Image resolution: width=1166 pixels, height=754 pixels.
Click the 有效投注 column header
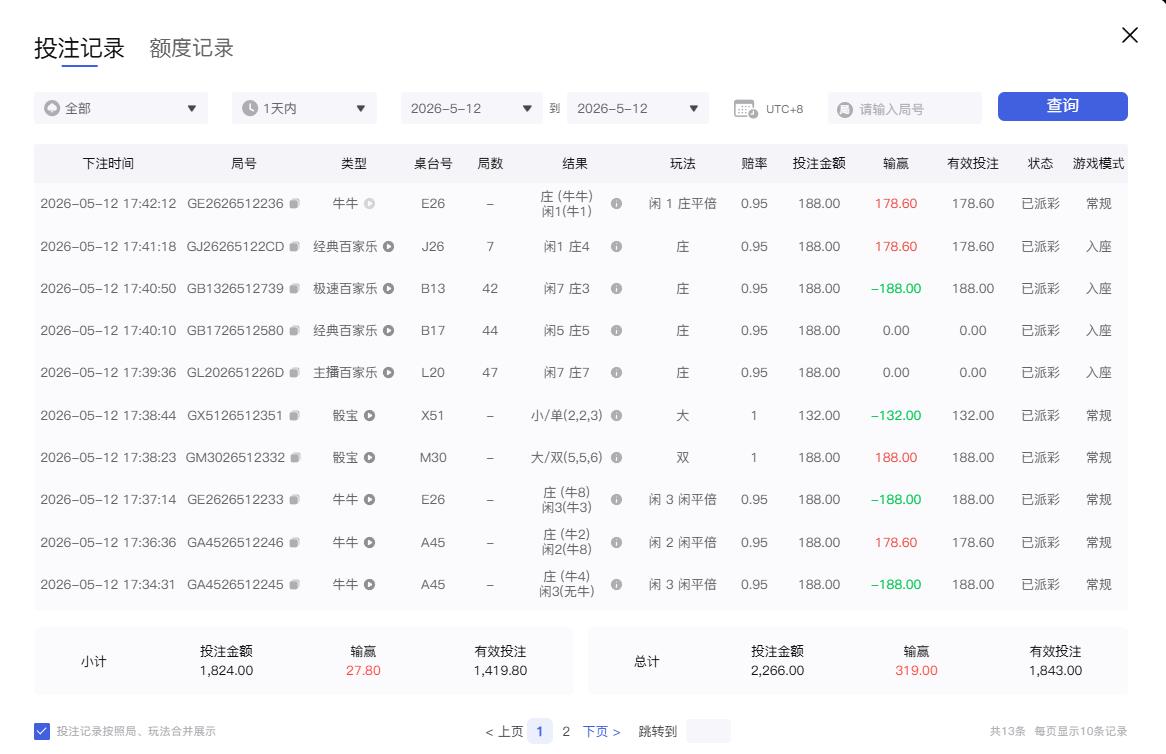(x=973, y=164)
